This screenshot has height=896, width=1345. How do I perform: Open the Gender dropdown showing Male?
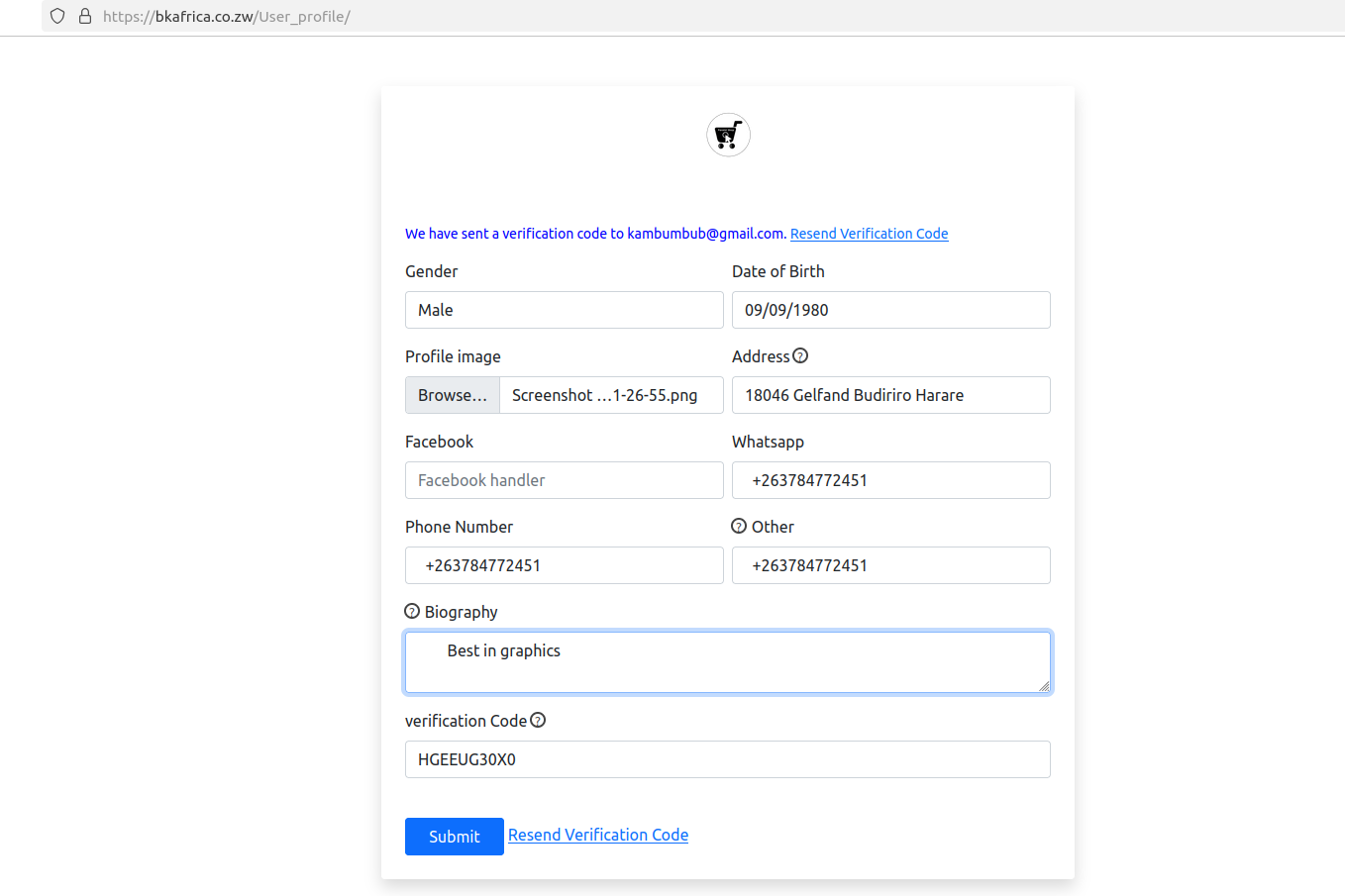coord(564,310)
